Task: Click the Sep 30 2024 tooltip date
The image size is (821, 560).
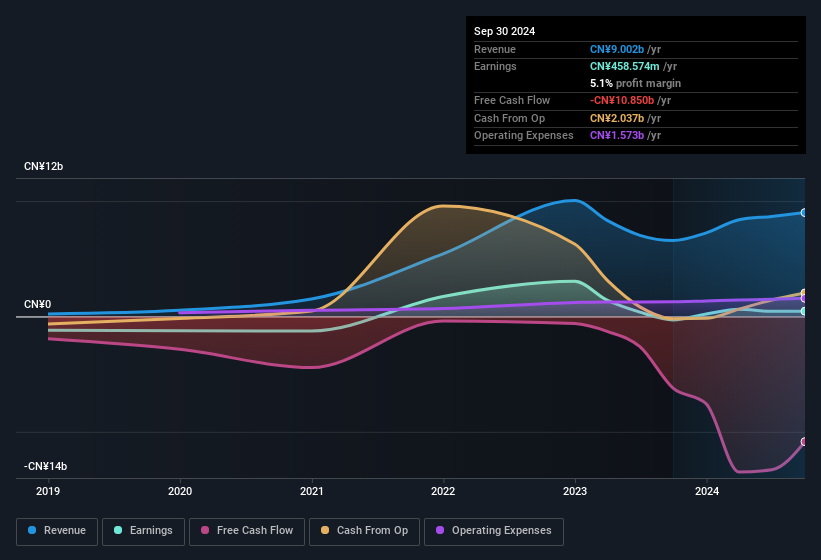Action: pos(504,31)
